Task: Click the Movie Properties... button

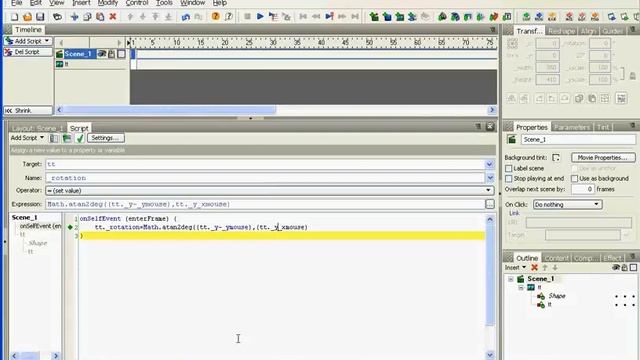Action: (x=603, y=158)
